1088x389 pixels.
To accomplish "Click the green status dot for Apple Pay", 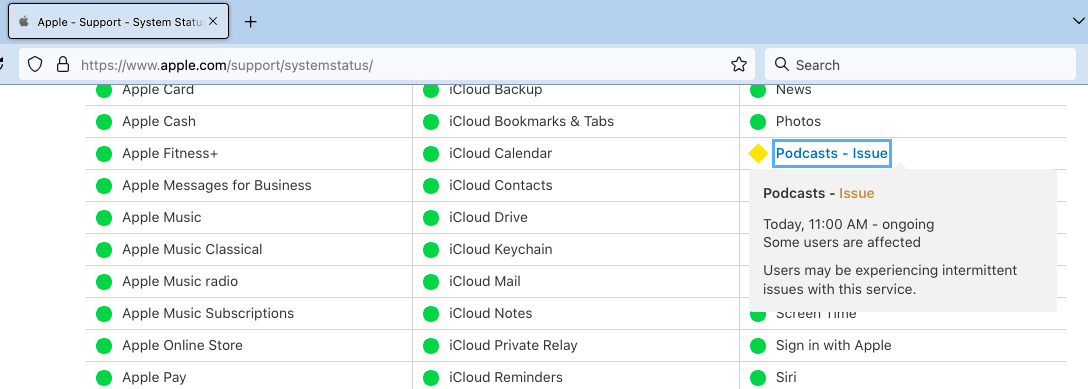I will (x=104, y=378).
